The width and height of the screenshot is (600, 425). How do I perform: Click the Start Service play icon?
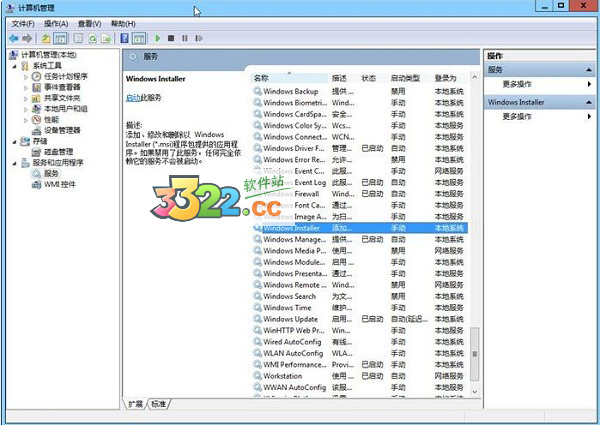point(158,38)
